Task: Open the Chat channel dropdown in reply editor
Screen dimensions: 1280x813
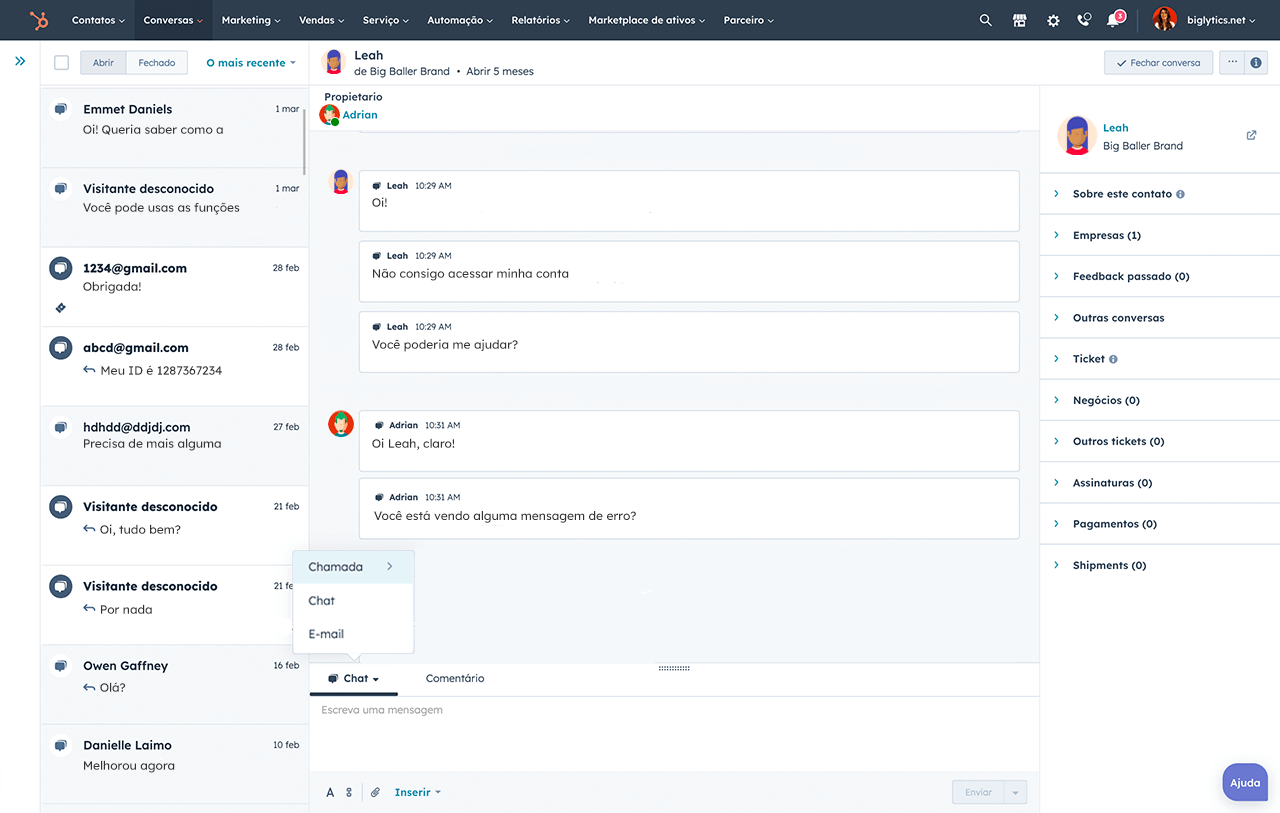Action: [354, 678]
